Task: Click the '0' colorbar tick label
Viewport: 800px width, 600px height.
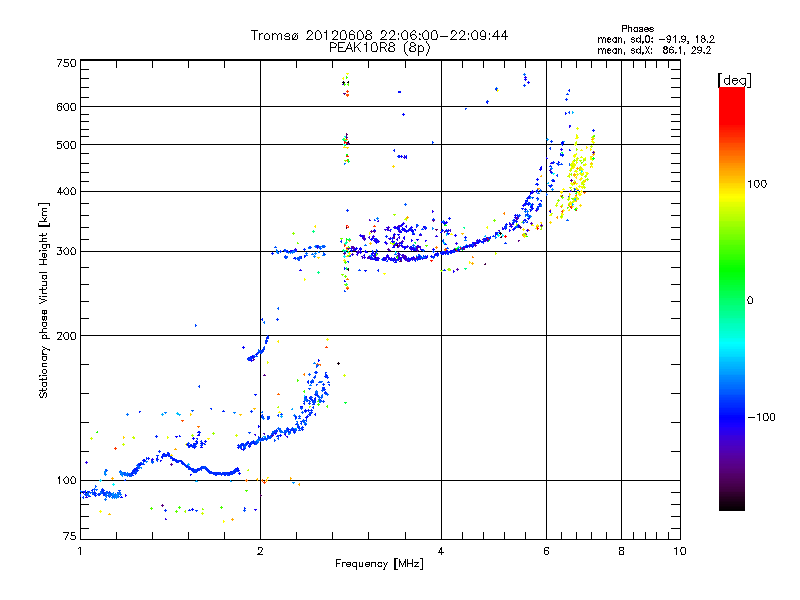Action: 750,300
